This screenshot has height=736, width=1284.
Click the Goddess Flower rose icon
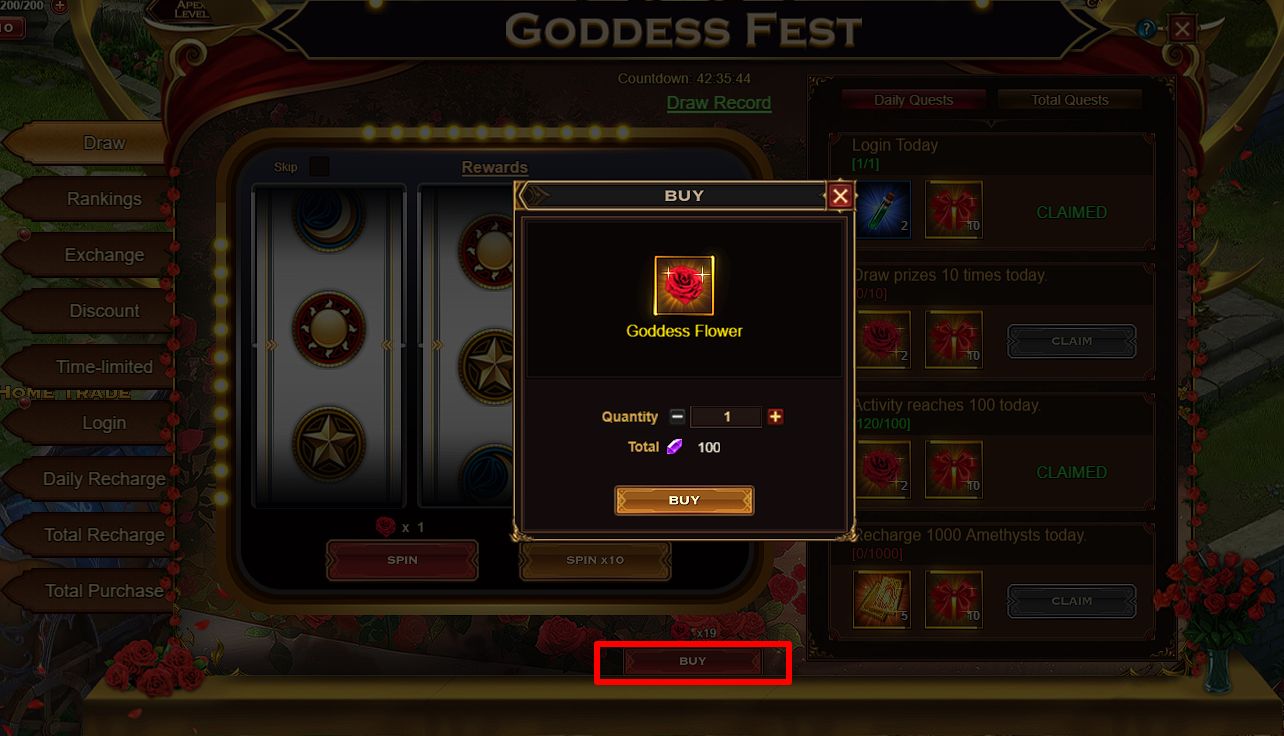(684, 286)
